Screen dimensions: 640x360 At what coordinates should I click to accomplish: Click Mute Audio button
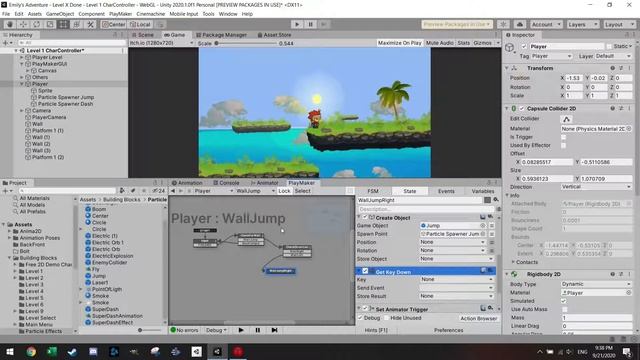[440, 43]
